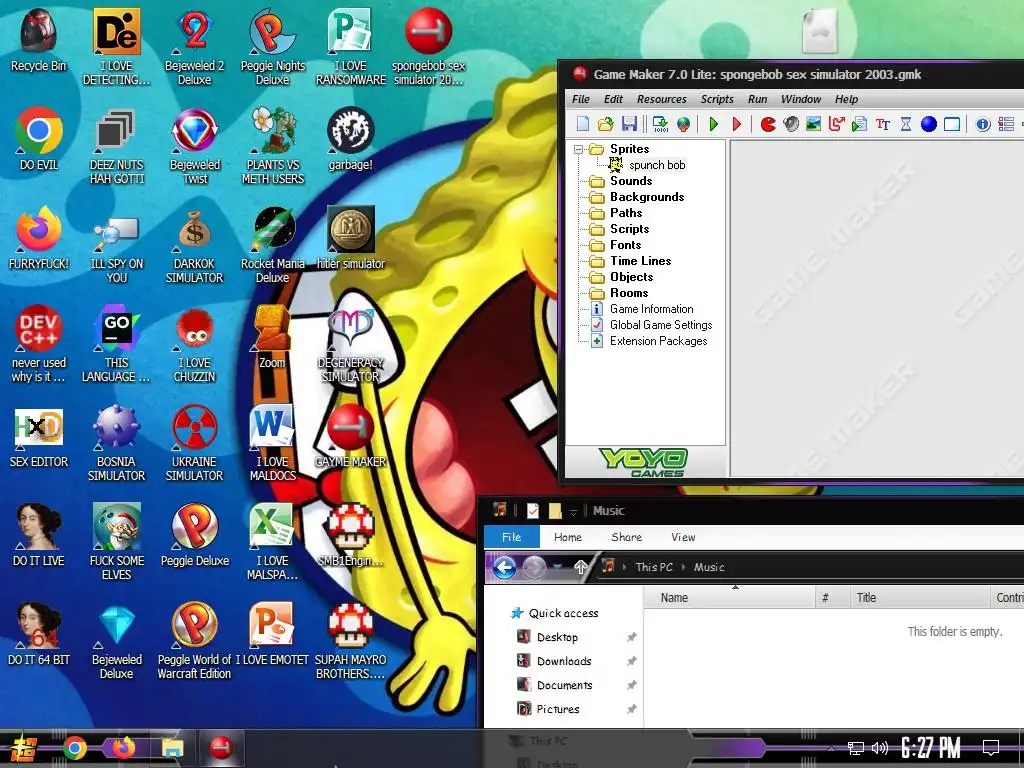Select the Bejeweled Deluxe diamond desktop icon

pos(117,641)
